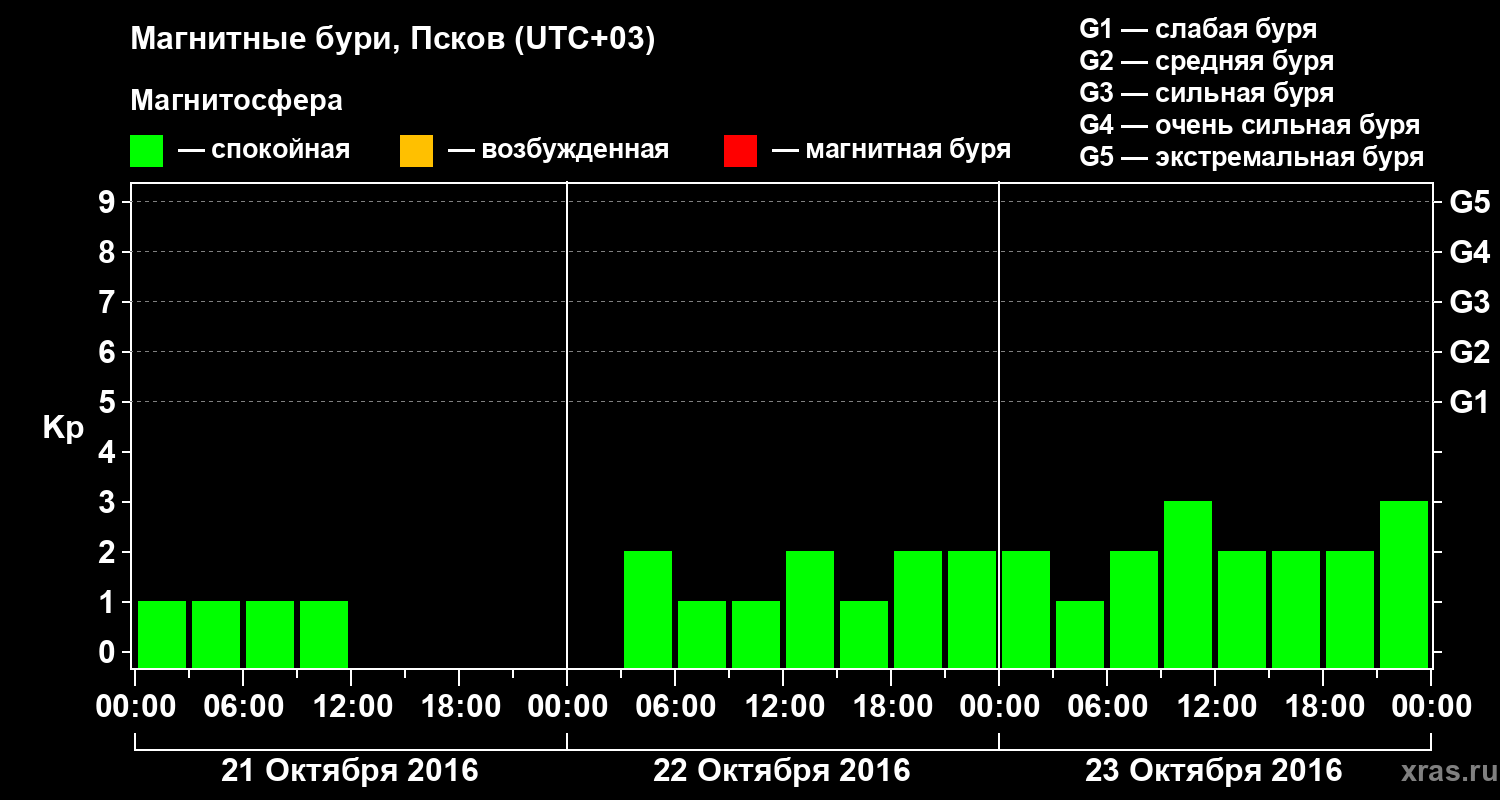This screenshot has width=1500, height=800.
Task: Click the '18:00' tick label under 22 October
Action: 891,707
